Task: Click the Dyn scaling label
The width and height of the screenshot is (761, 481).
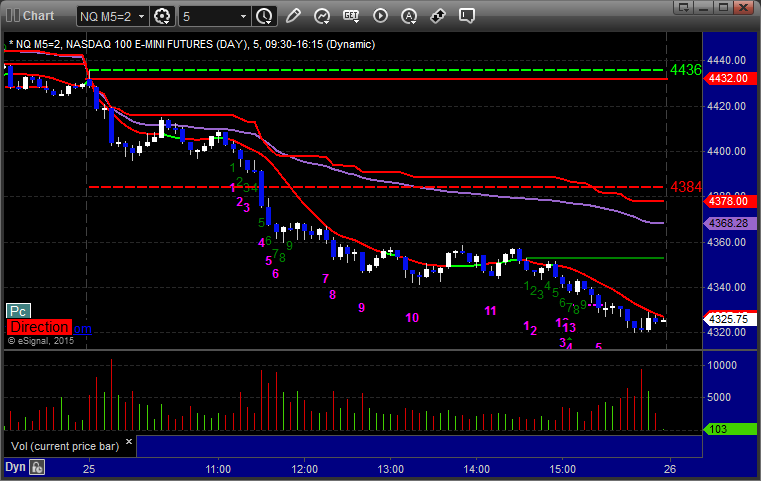Action: (x=15, y=466)
